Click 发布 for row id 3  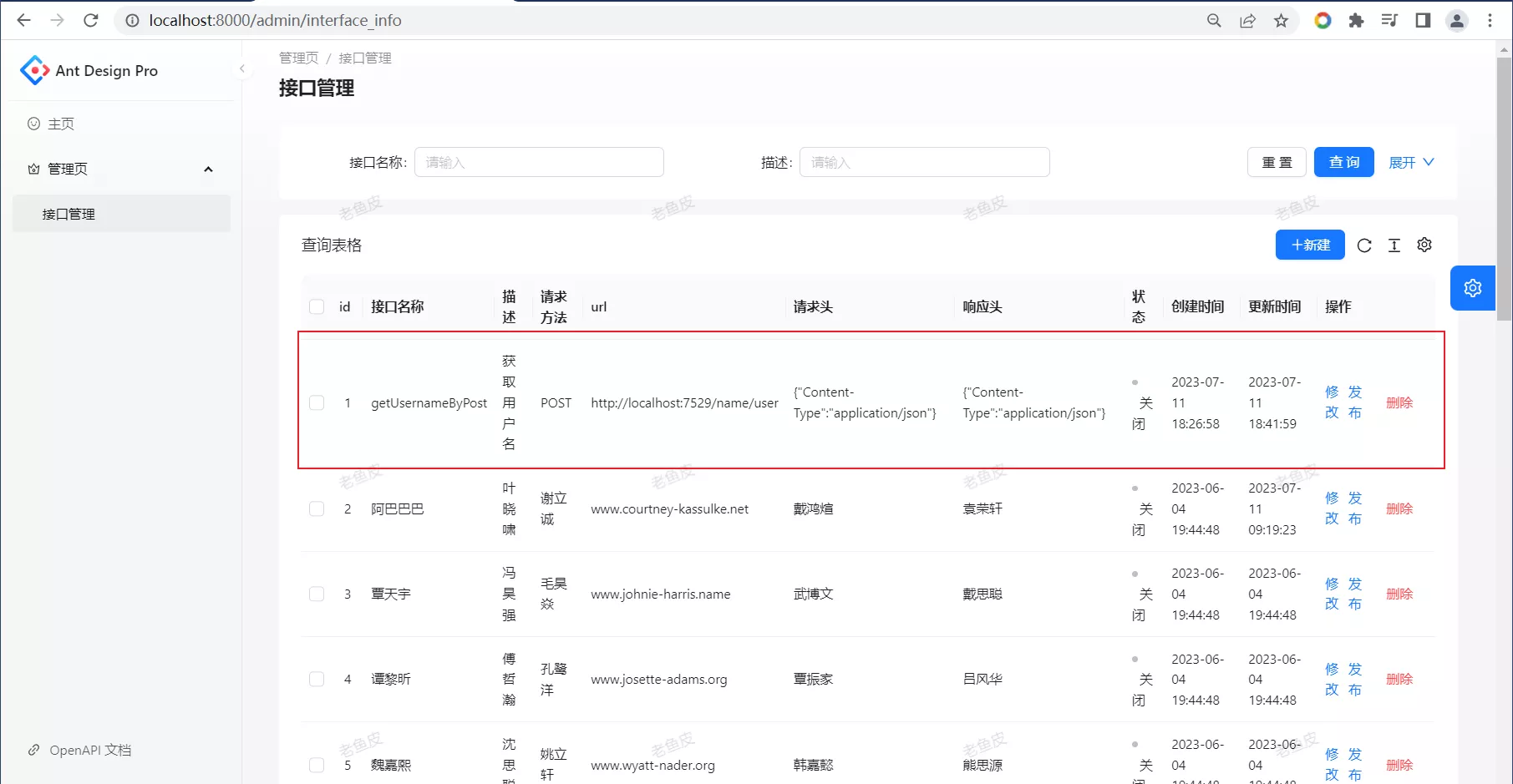tap(1354, 594)
